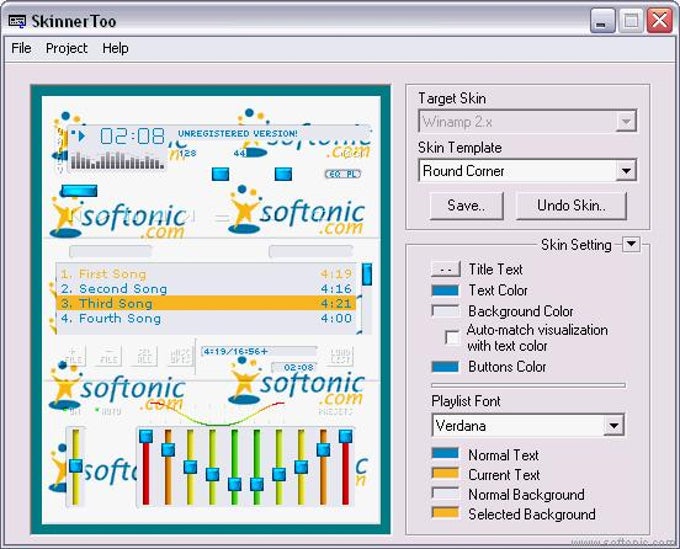The height and width of the screenshot is (549, 680).
Task: Click the spectrum visualization bars in preview
Action: (118, 160)
